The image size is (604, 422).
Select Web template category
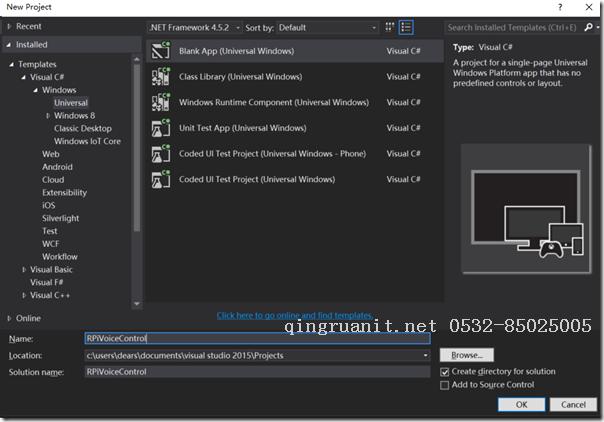coord(51,154)
